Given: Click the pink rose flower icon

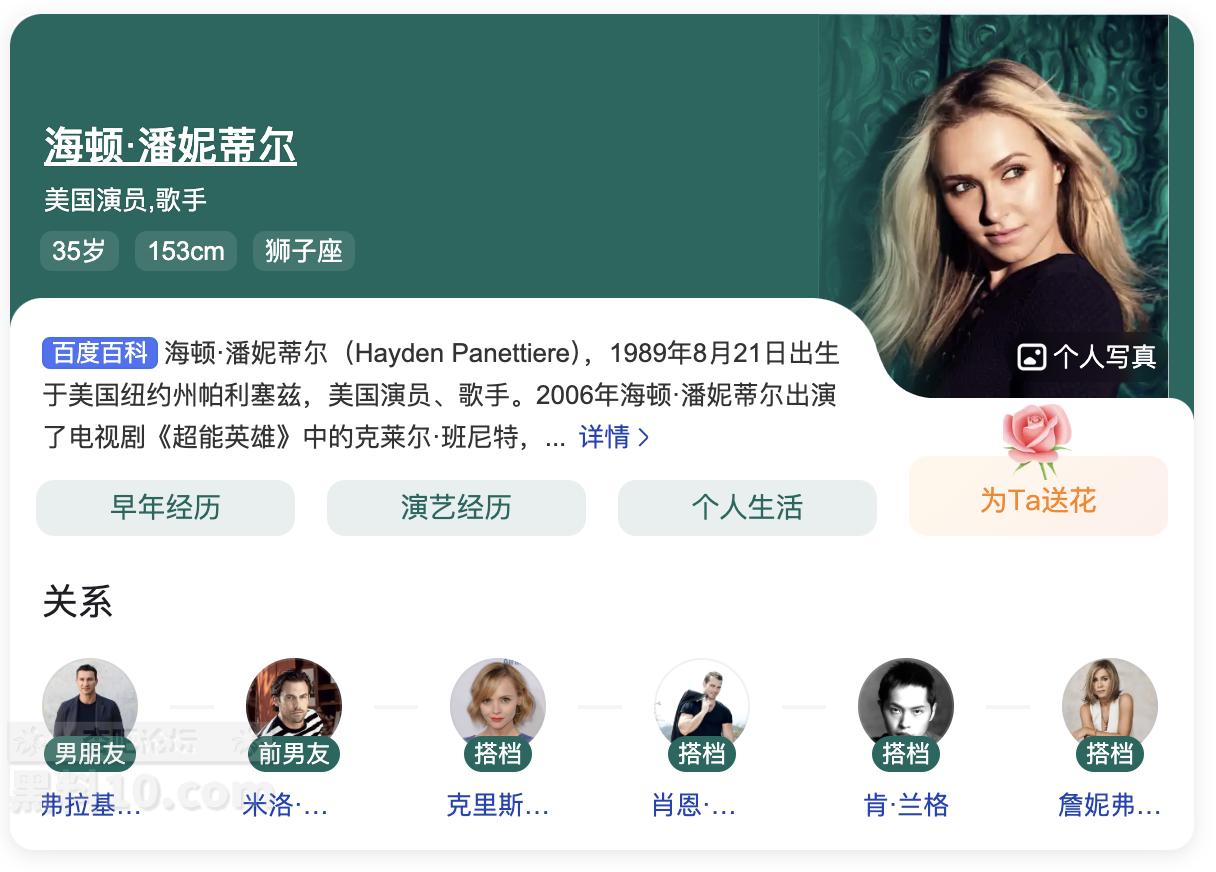Looking at the screenshot, I should (x=1038, y=439).
